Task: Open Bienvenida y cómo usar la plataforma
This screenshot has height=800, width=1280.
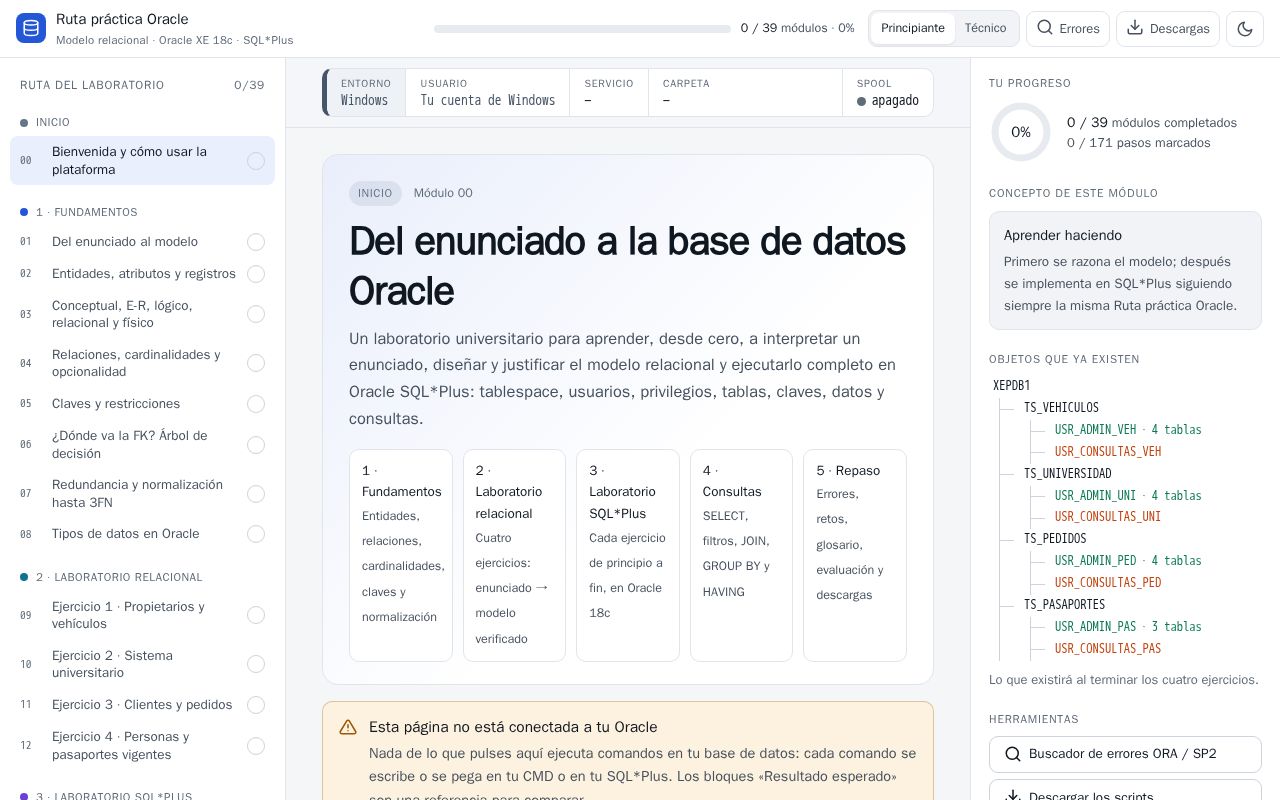Action: click(142, 161)
